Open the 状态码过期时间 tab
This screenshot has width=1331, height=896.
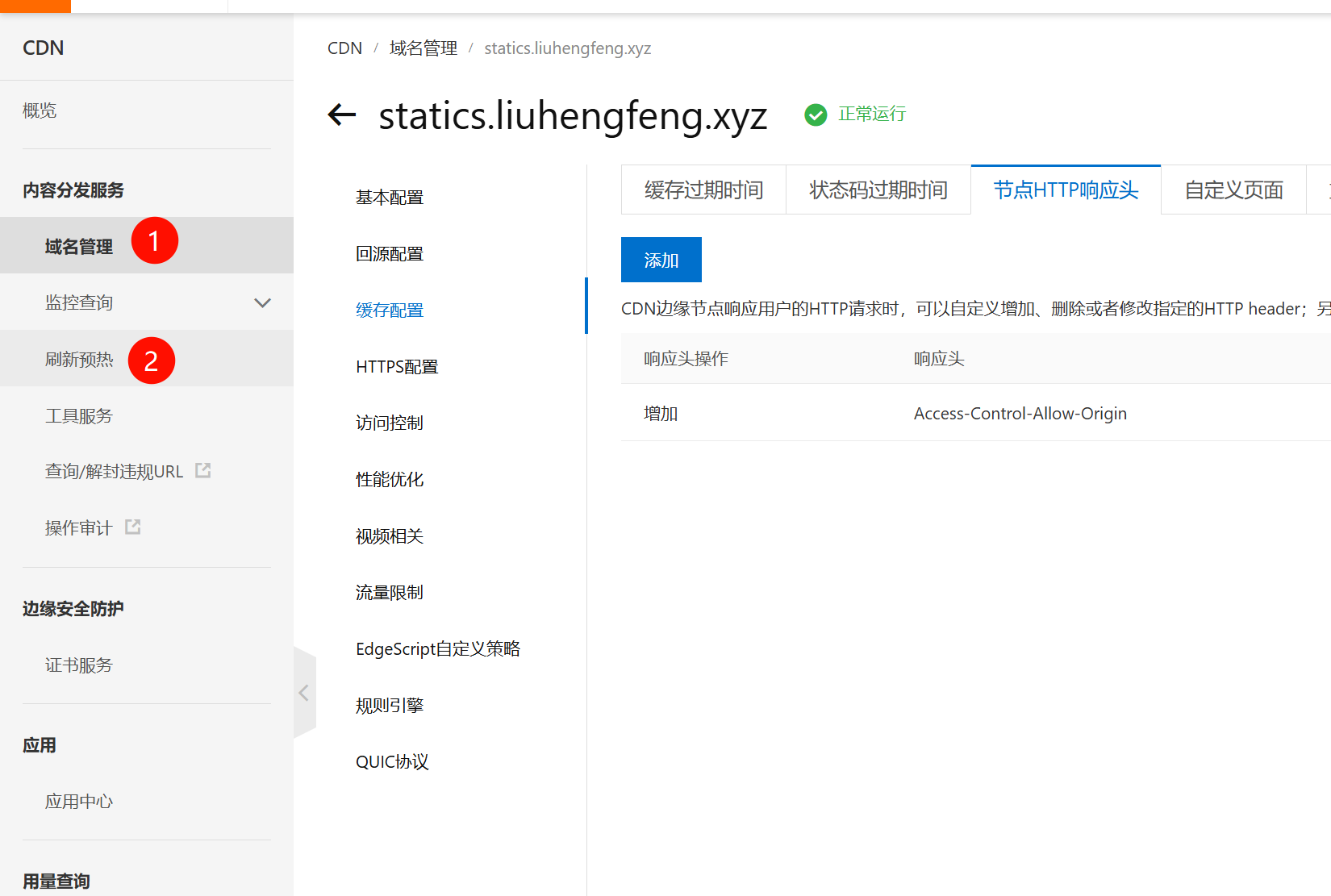(x=878, y=190)
